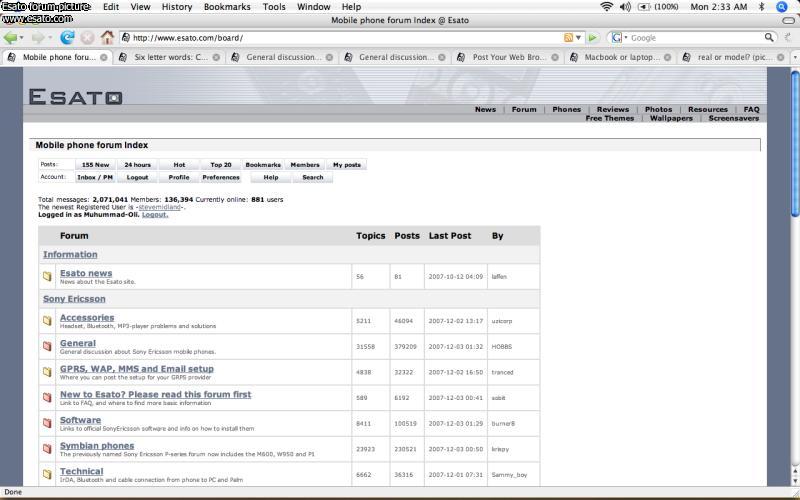
Task: Open the History menu
Action: 177,7
